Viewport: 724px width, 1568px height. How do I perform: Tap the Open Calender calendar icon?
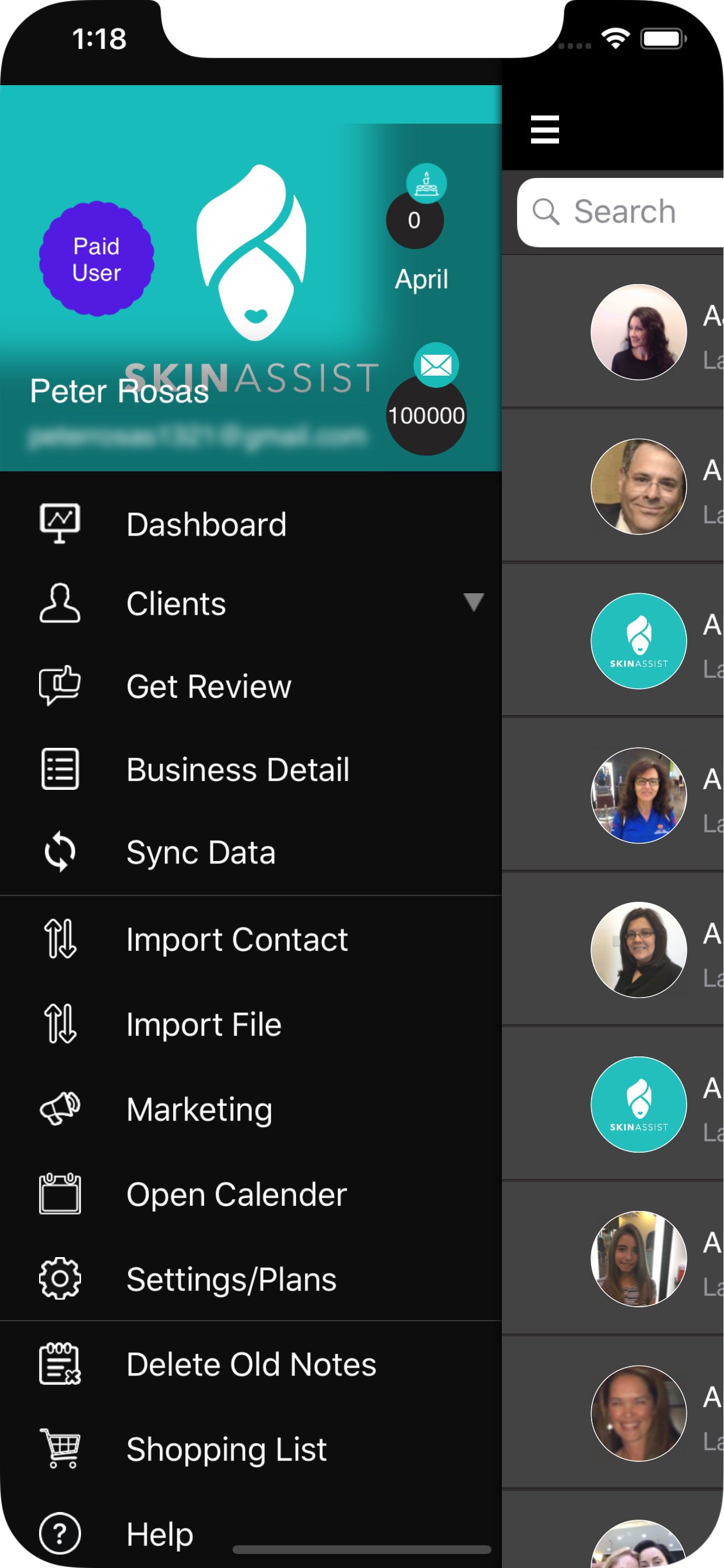pyautogui.click(x=59, y=1193)
